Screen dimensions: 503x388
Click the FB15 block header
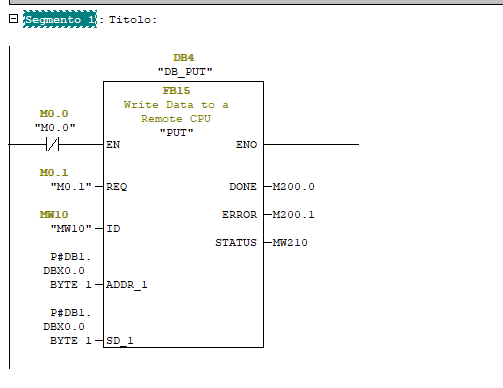pos(176,91)
